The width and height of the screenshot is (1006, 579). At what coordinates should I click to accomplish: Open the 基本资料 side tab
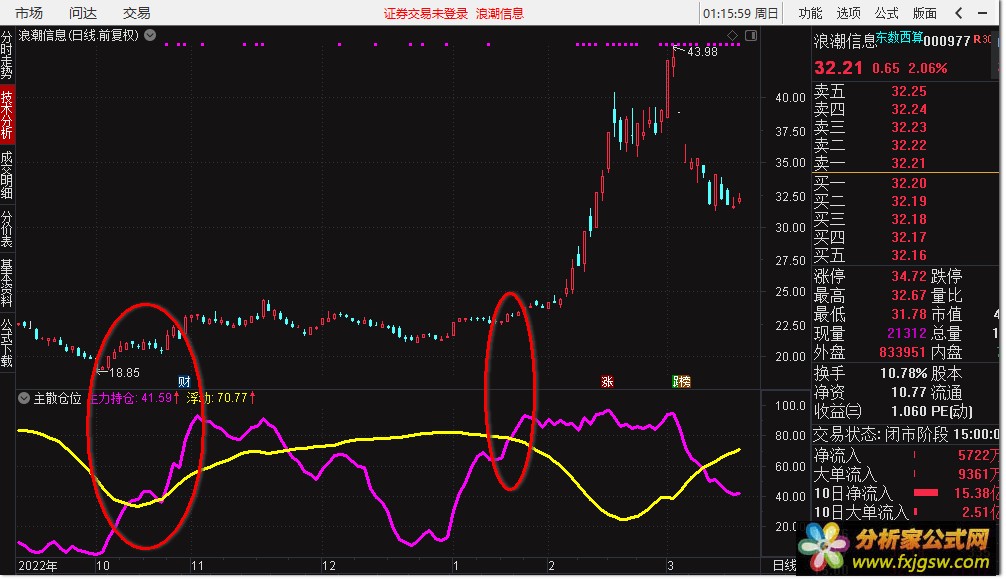(6, 282)
